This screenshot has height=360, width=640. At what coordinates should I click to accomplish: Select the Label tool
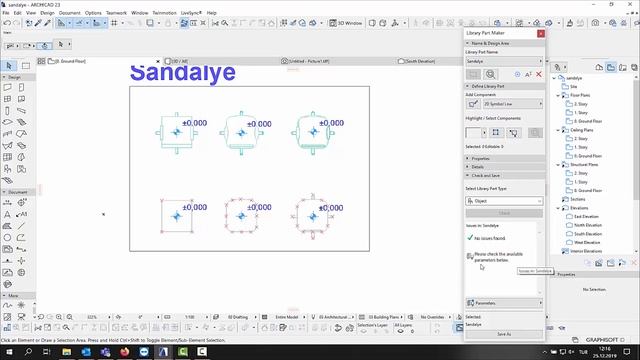tap(21, 214)
